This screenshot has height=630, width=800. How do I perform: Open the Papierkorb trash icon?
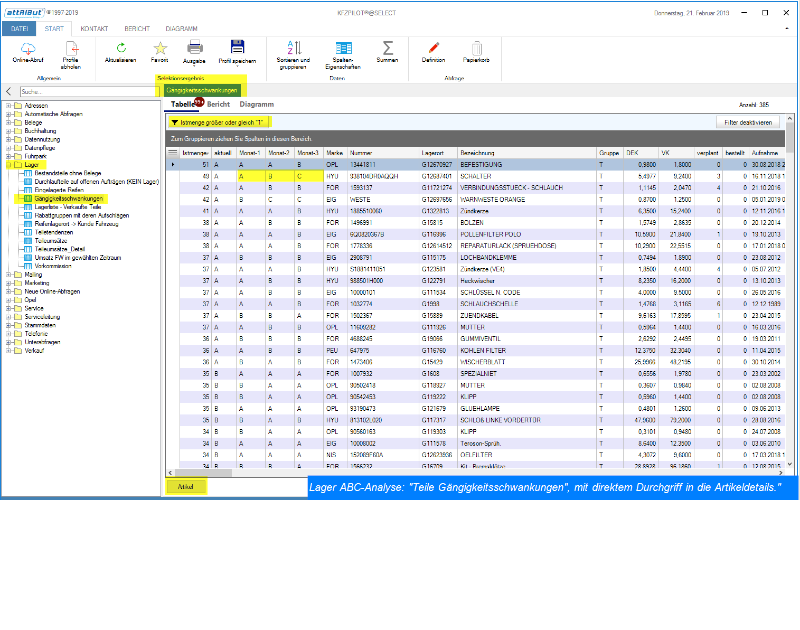point(477,48)
